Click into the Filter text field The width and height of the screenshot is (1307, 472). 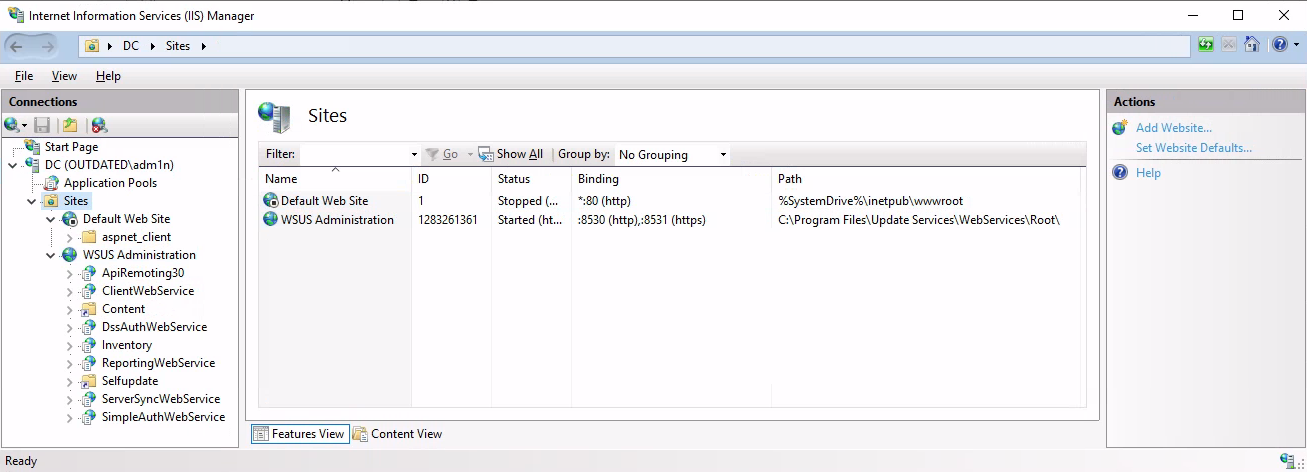(x=354, y=155)
